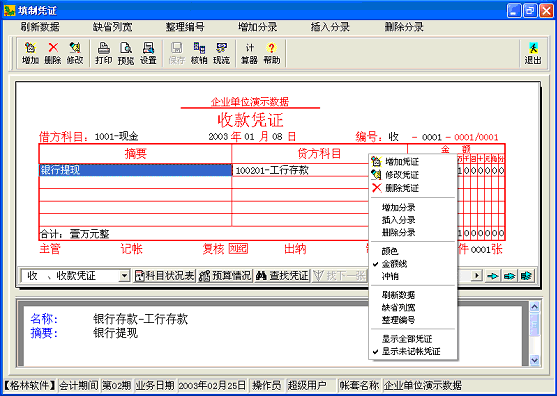This screenshot has width=557, height=396.
Task: Click the 银行提现 summary cell
Action: (135, 170)
